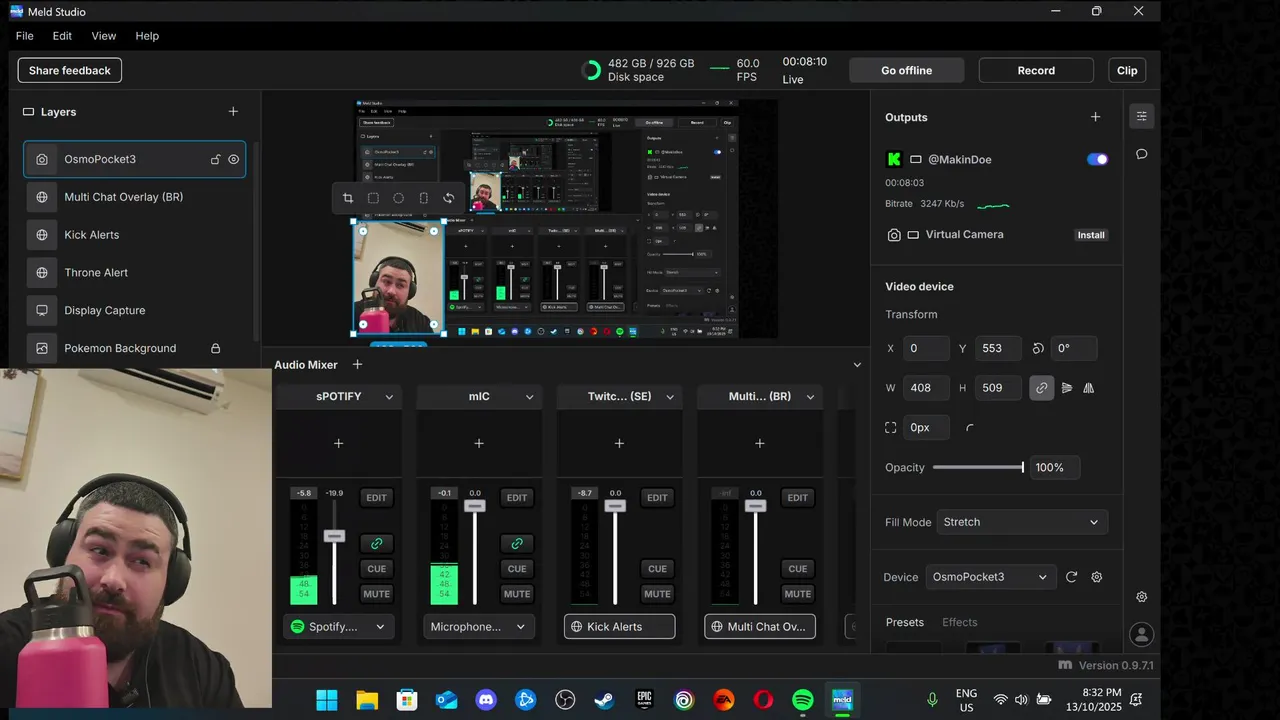Flip the layer vertically icon

coord(1067,388)
